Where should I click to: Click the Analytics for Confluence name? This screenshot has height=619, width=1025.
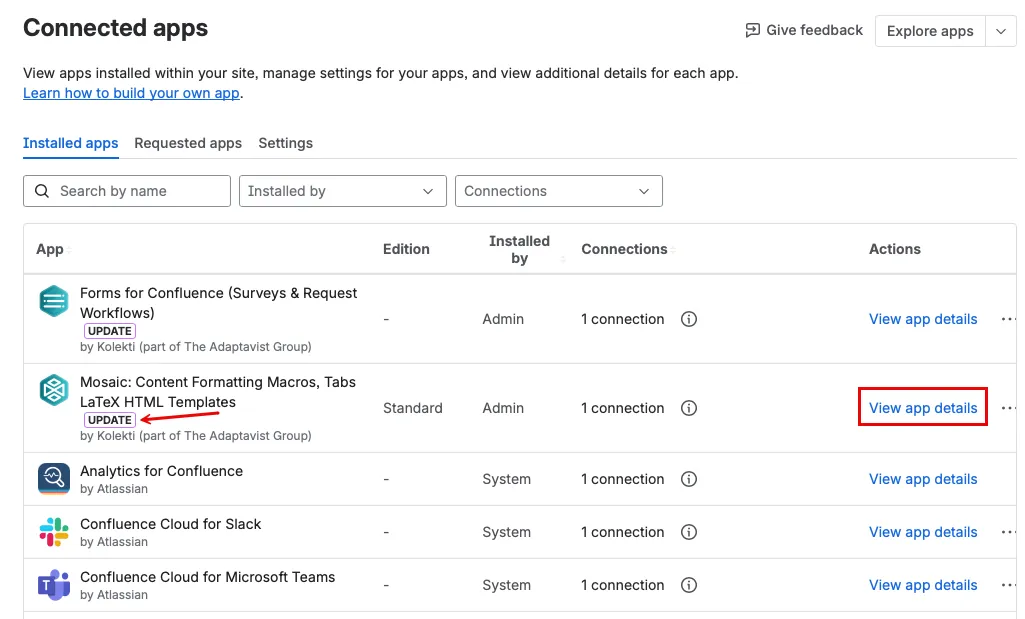pos(161,471)
